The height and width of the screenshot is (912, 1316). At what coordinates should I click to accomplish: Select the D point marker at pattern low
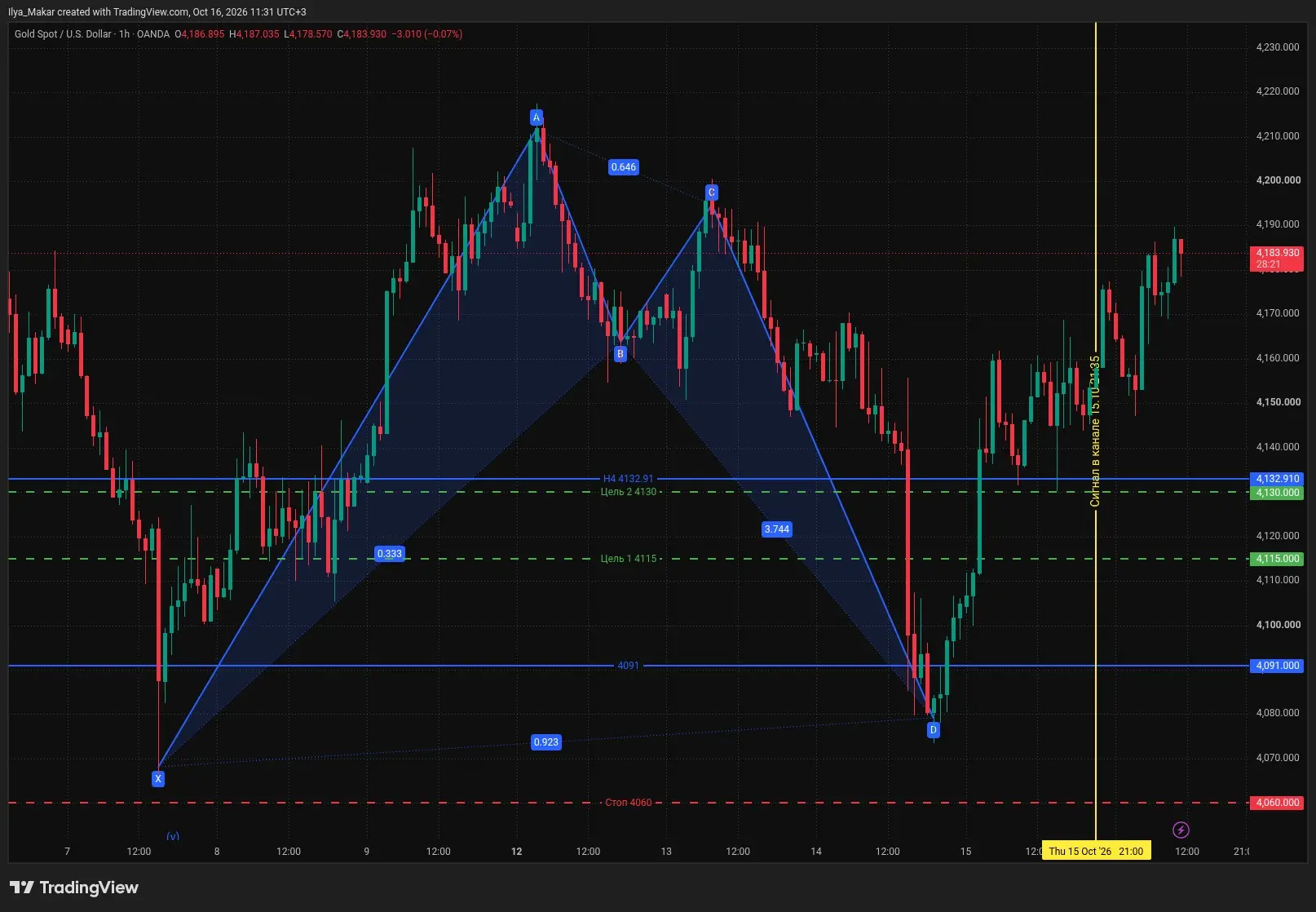(934, 730)
